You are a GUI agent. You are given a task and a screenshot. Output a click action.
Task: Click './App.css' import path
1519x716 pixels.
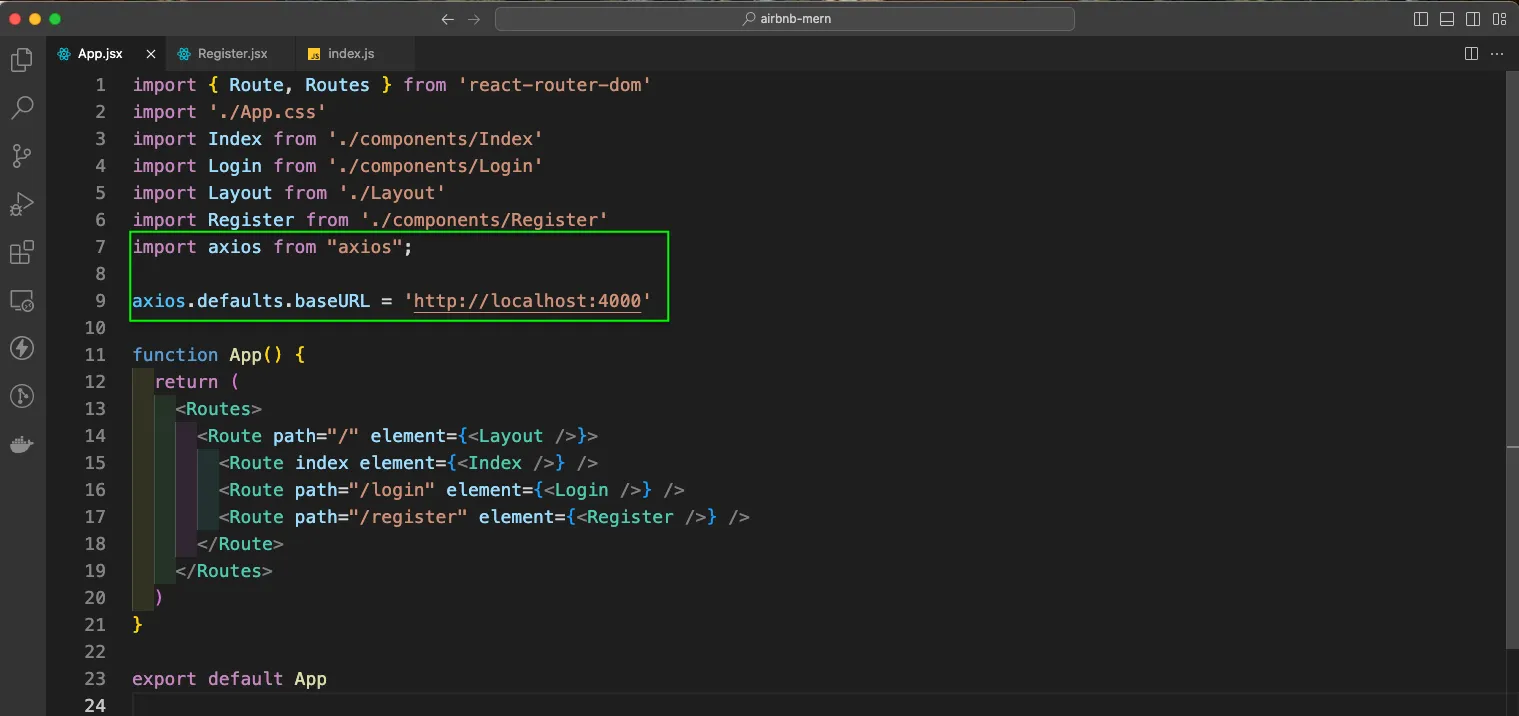[x=268, y=112]
